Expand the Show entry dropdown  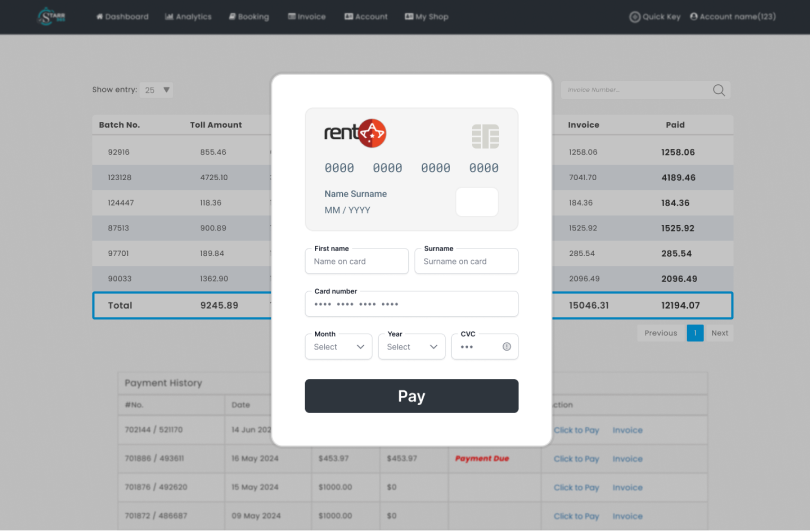coord(157,90)
